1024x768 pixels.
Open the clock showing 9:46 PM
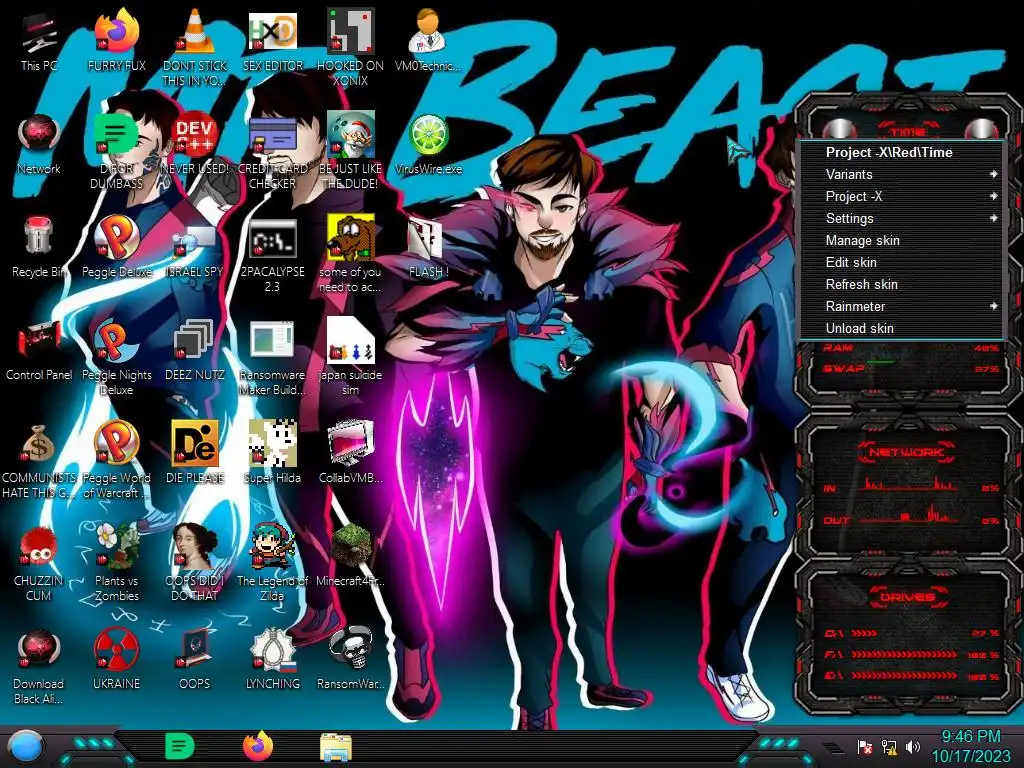pyautogui.click(x=970, y=746)
